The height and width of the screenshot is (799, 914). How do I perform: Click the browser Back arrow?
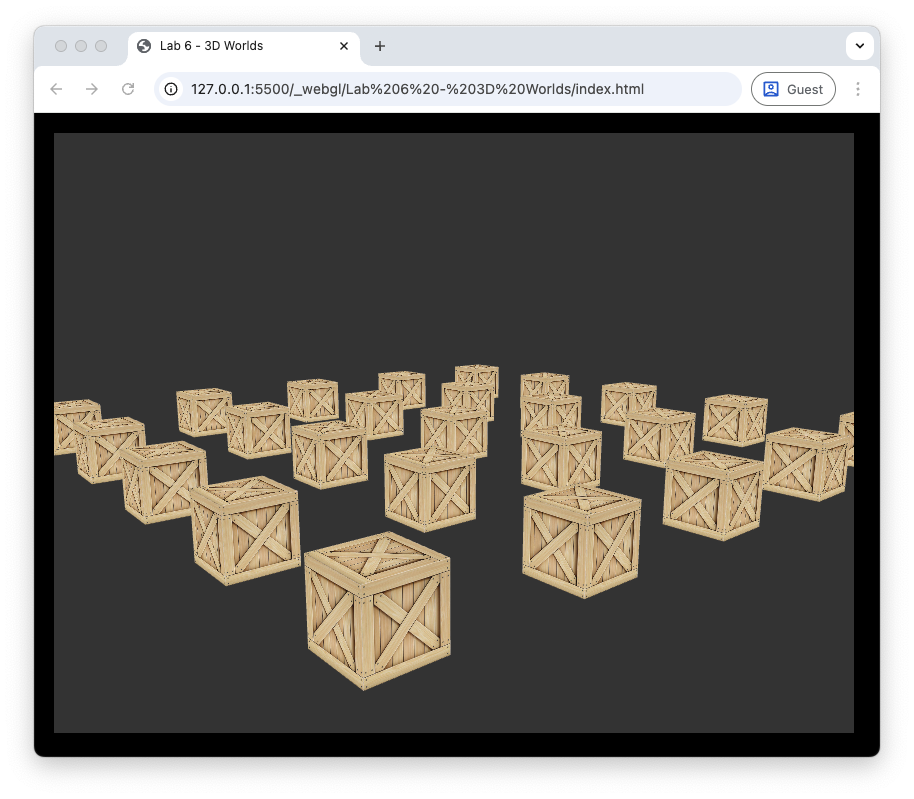tap(56, 89)
